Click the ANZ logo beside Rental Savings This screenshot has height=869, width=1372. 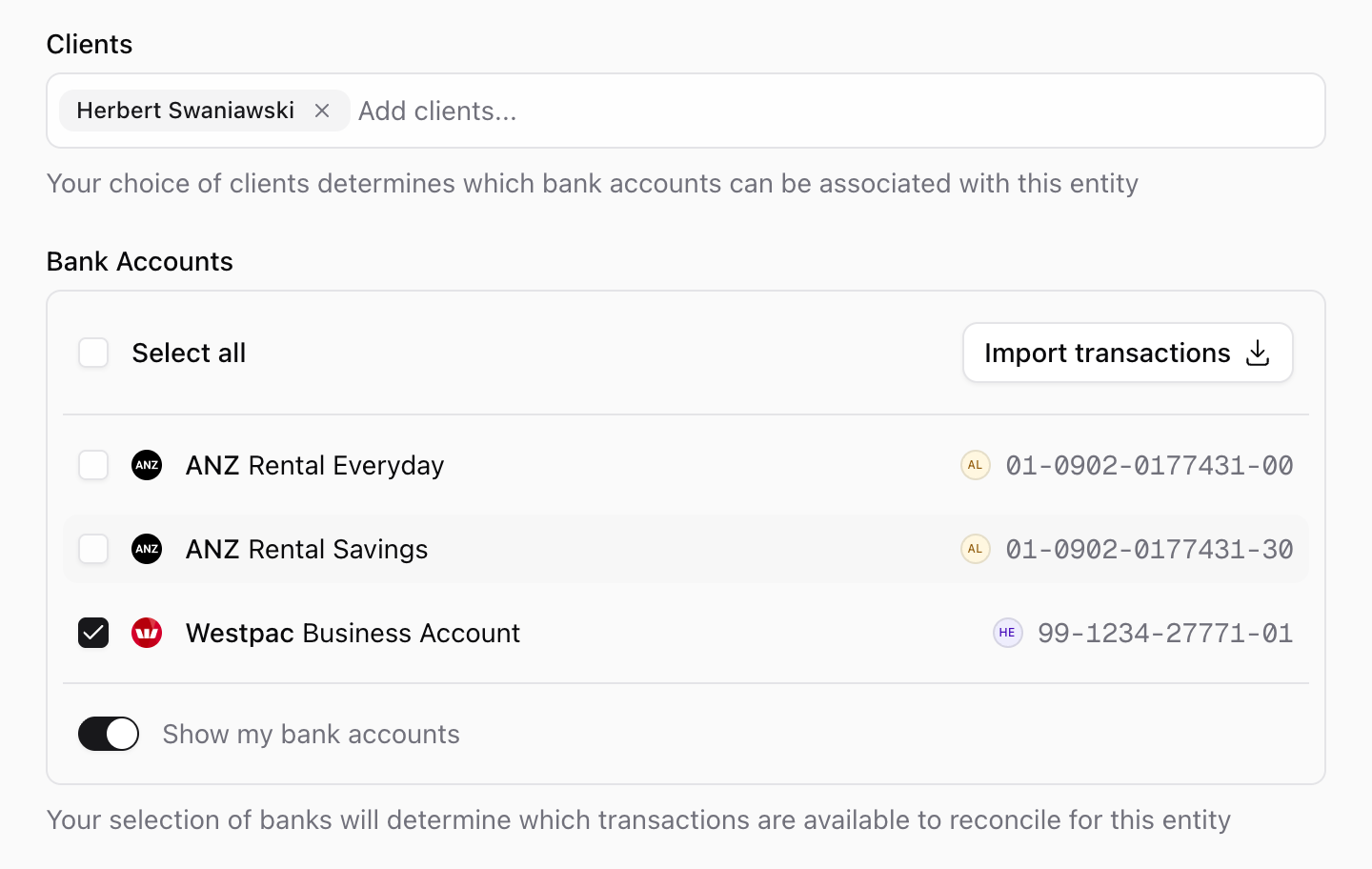(x=147, y=549)
